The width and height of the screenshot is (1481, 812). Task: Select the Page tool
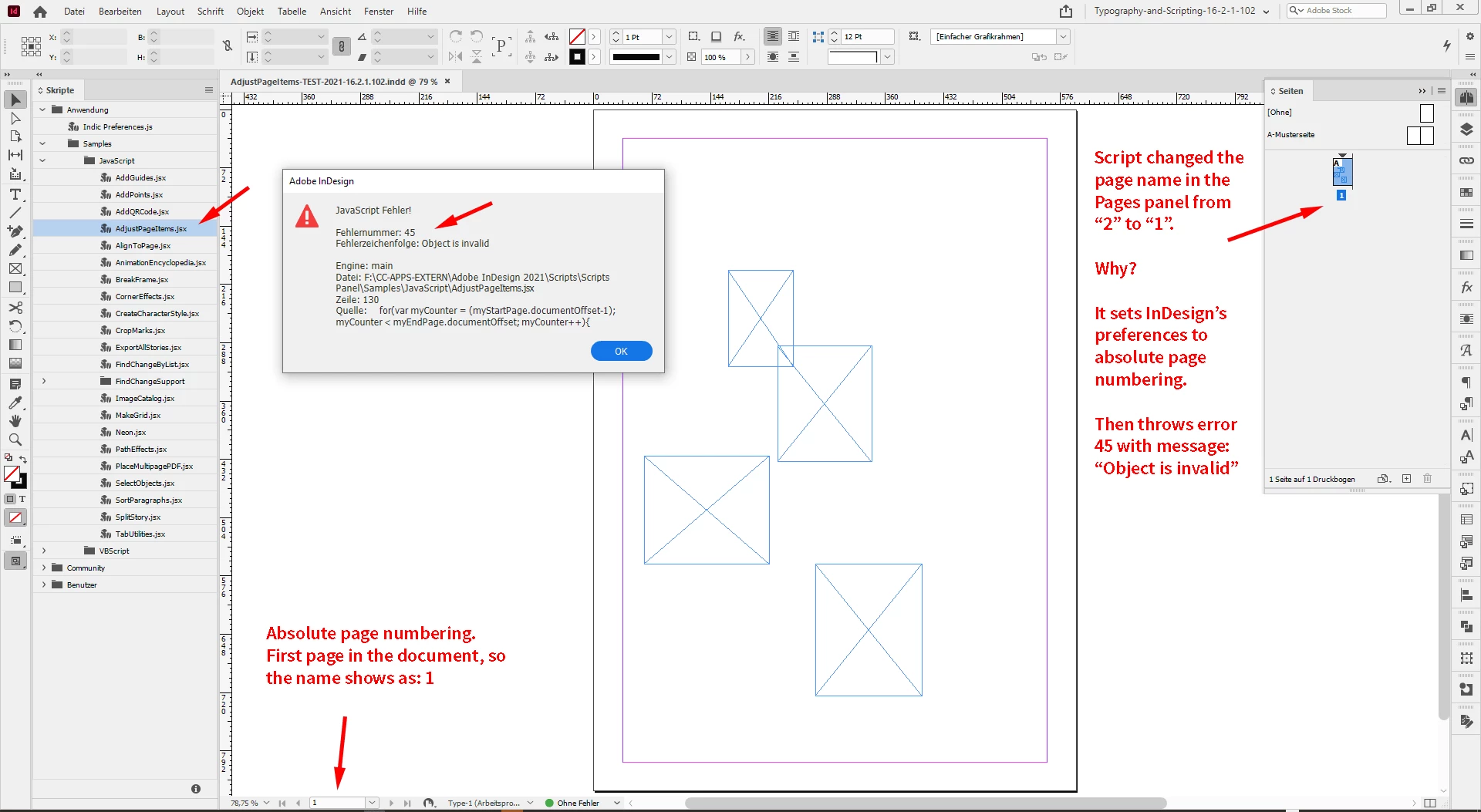coord(15,136)
